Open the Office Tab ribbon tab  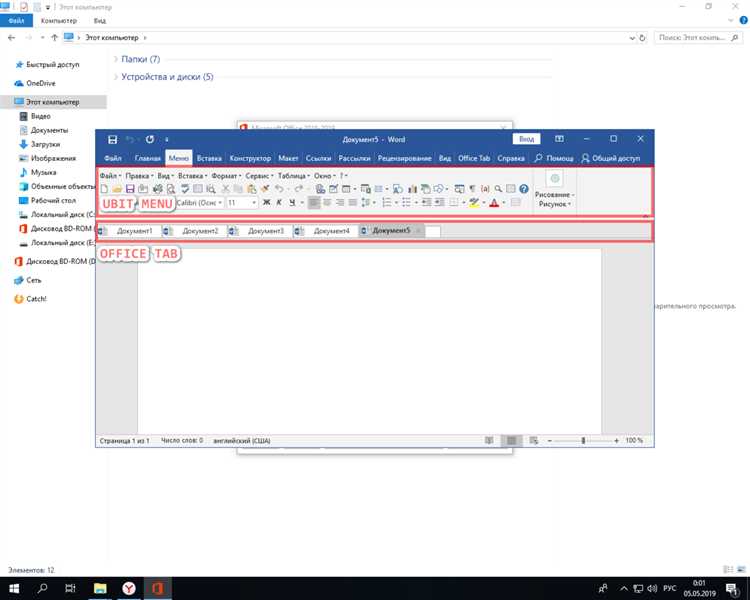(x=473, y=158)
